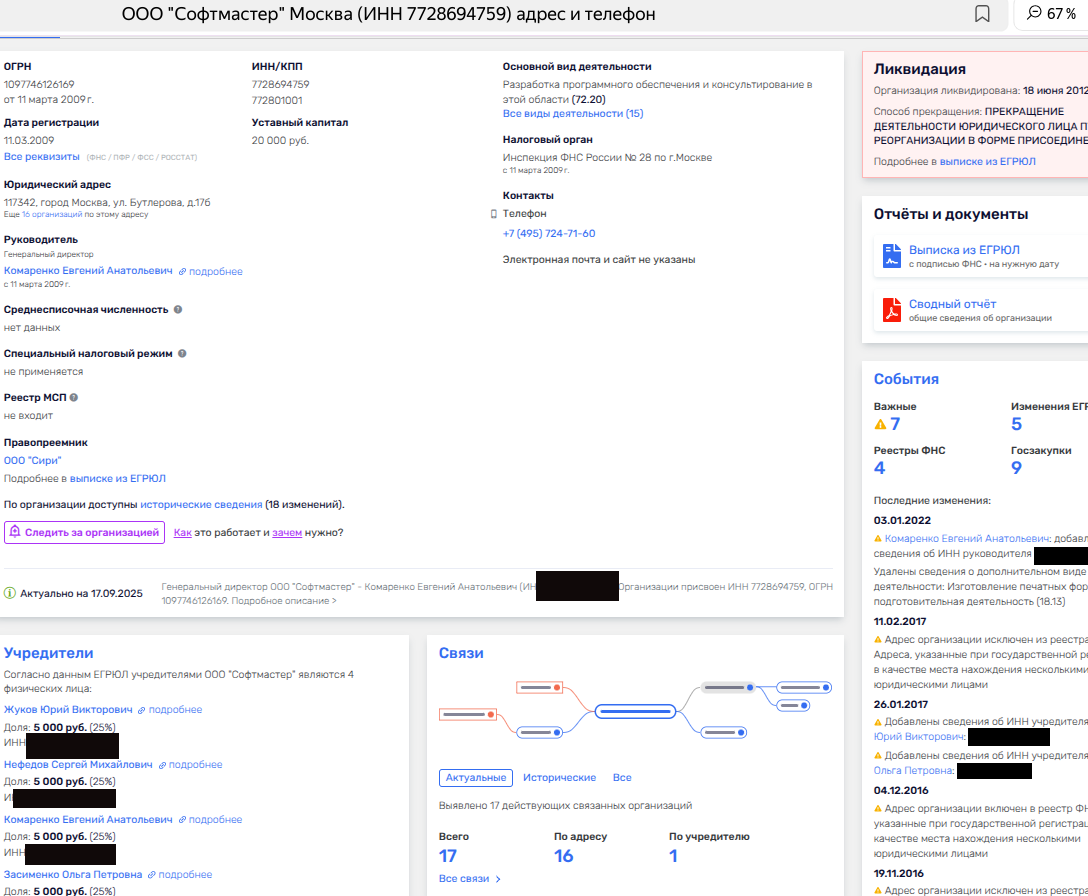Open the 67% zoom control
The height and width of the screenshot is (896, 1088).
coord(1050,14)
